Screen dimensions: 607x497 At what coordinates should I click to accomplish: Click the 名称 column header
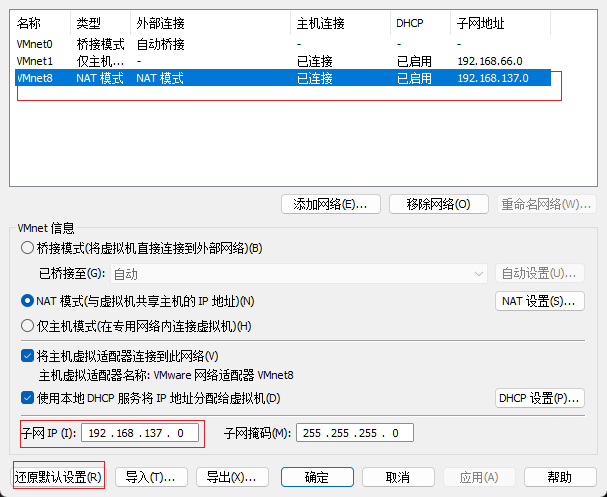click(x=43, y=24)
